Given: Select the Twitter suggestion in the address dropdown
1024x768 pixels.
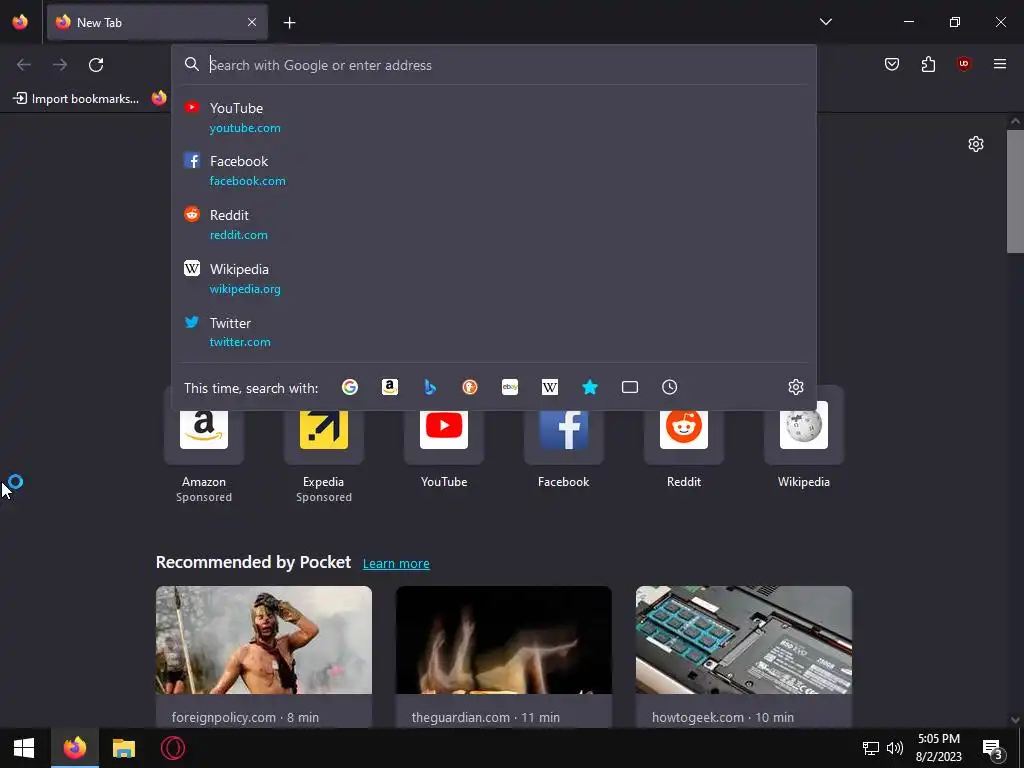Looking at the screenshot, I should click(494, 332).
